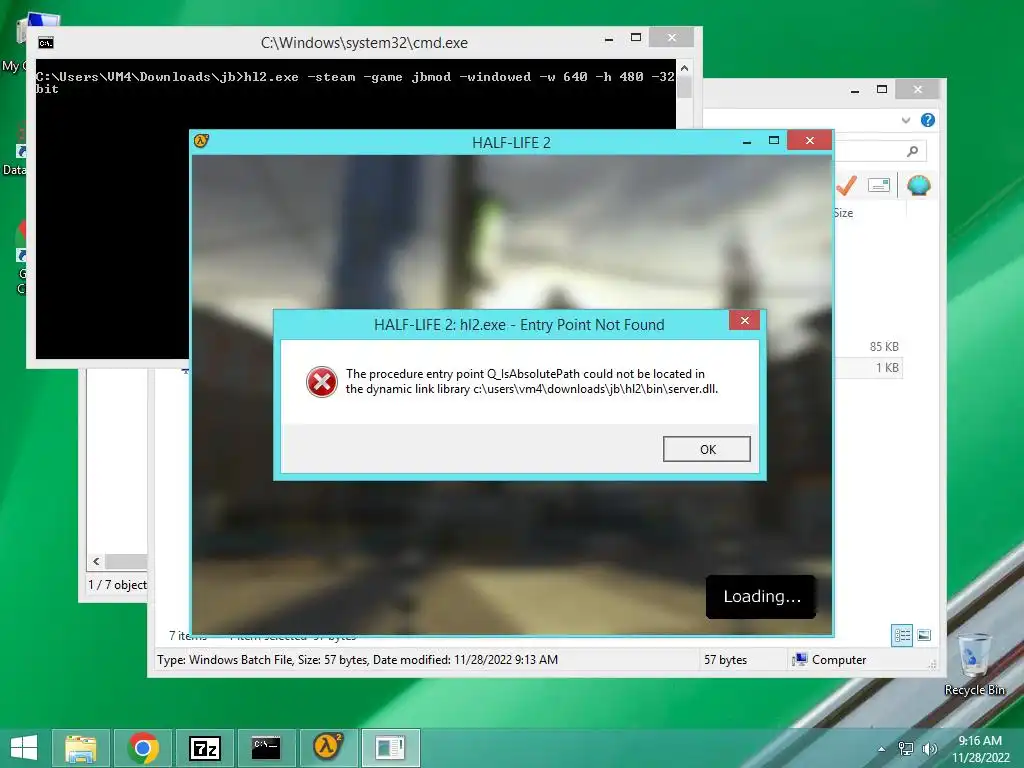Click the teal shell toolbar icon
Screen dimensions: 1024x768
[918, 186]
